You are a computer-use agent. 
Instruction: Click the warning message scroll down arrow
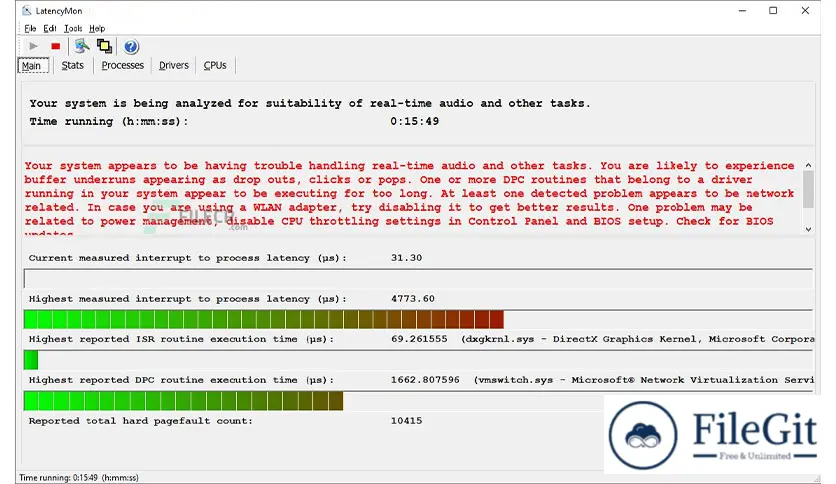click(x=808, y=229)
